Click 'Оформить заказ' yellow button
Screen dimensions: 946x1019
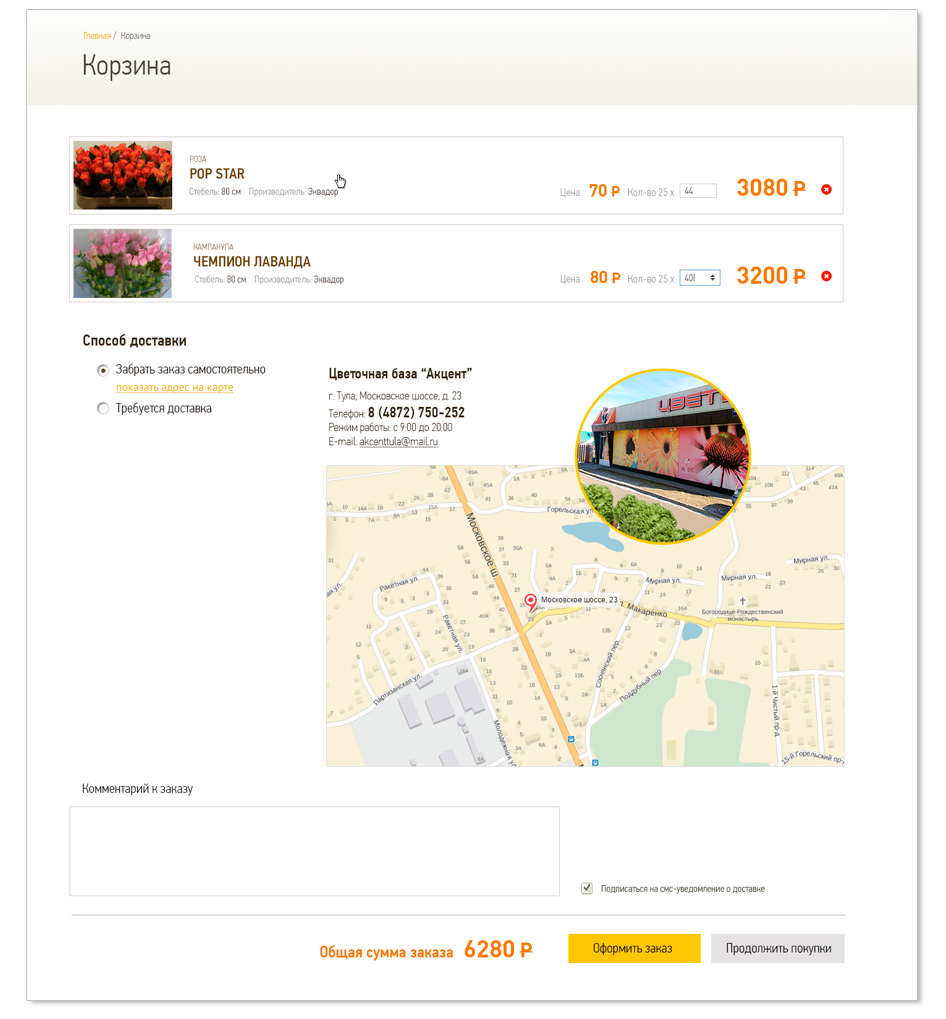tap(634, 948)
